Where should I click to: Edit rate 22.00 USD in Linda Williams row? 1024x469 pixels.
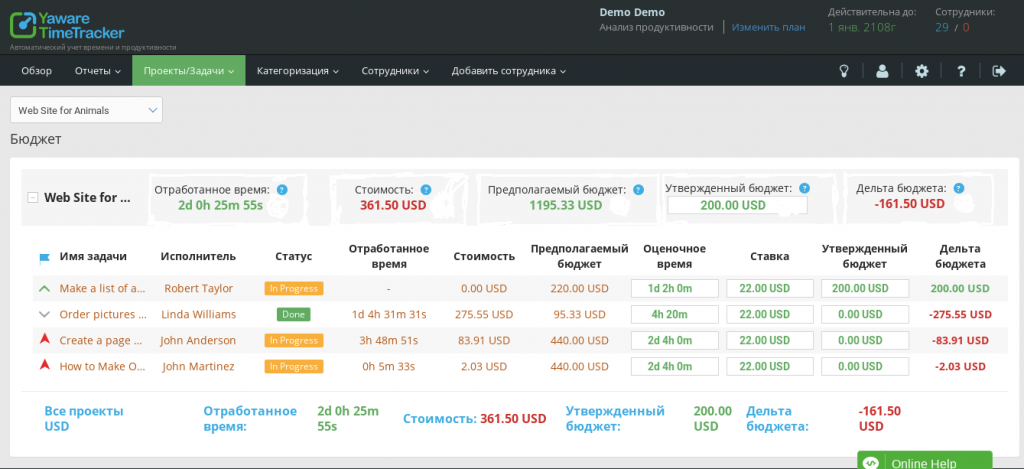coord(770,314)
